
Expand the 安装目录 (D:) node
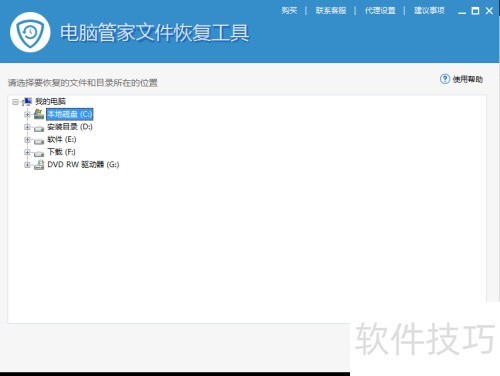click(28, 127)
